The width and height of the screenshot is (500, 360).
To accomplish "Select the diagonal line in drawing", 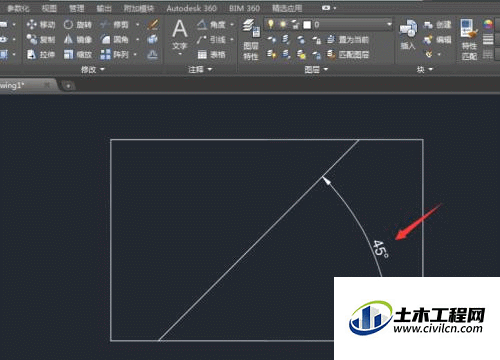I will (x=259, y=240).
